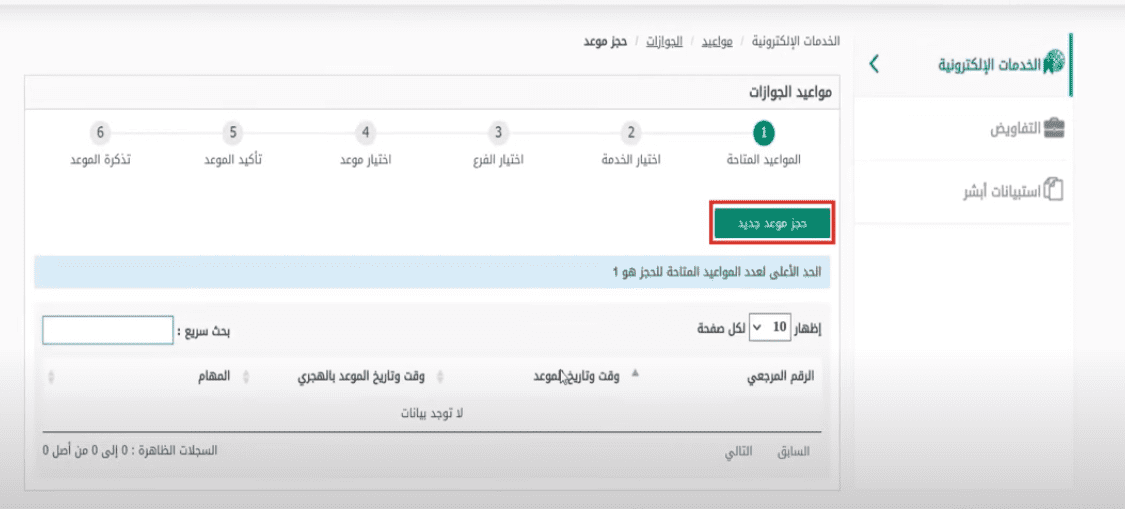Click the Absher logo icon in sidebar
The width and height of the screenshot is (1125, 509).
click(1053, 62)
